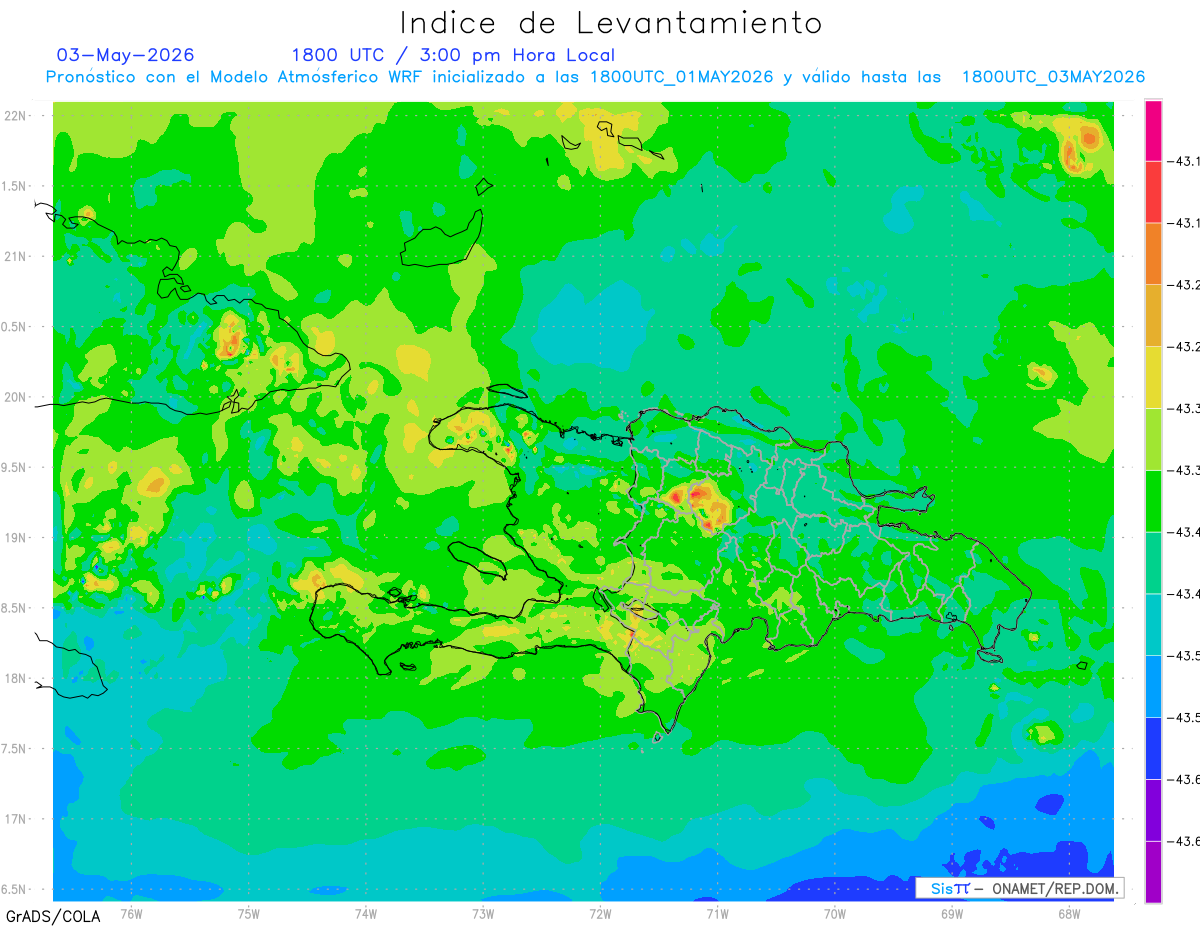The width and height of the screenshot is (1200, 927).
Task: Select the 03-May-2026 date label
Action: pyautogui.click(x=125, y=55)
